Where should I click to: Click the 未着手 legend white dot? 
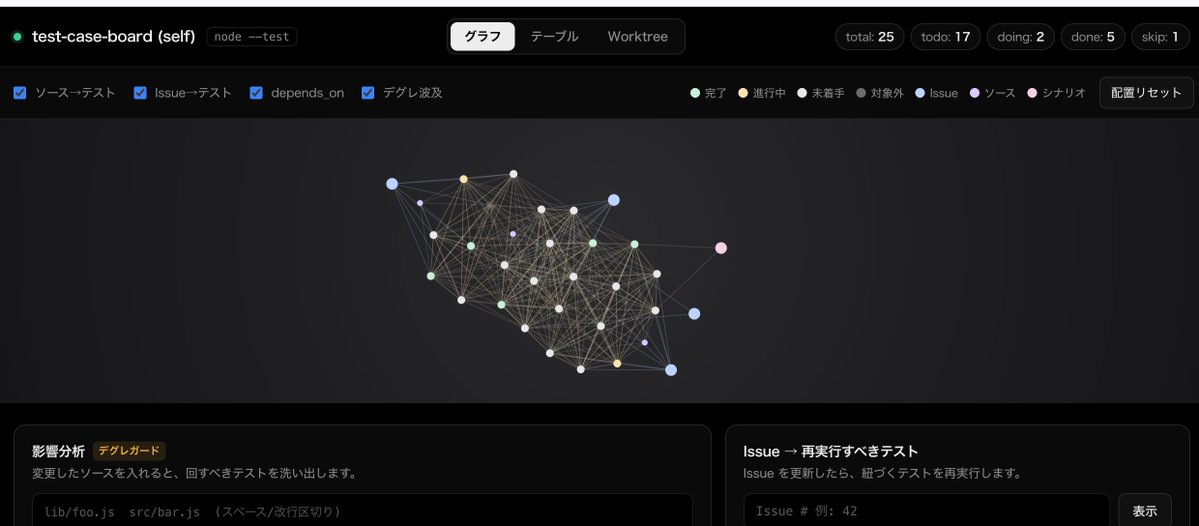click(801, 93)
